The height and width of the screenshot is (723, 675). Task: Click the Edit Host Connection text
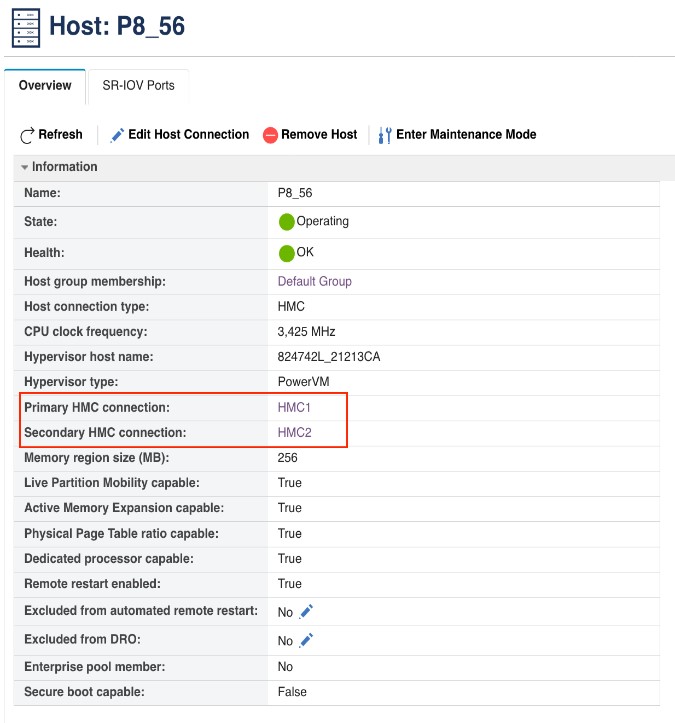(189, 135)
